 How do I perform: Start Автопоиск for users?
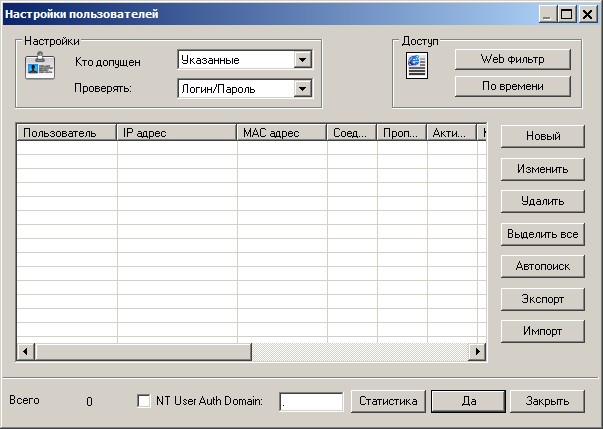tap(541, 266)
